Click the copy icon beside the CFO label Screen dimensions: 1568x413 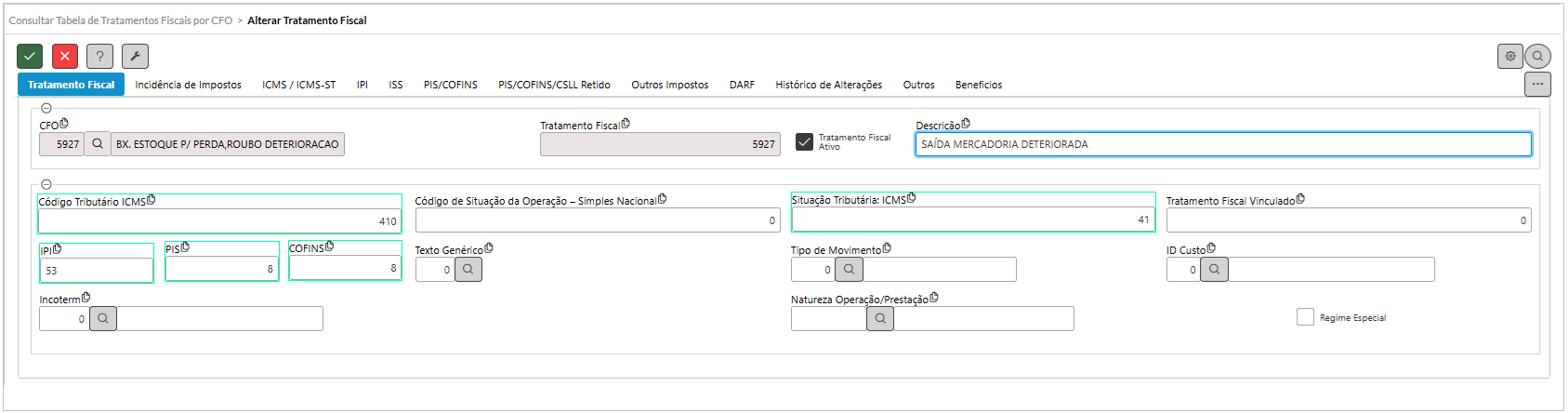coord(64,124)
